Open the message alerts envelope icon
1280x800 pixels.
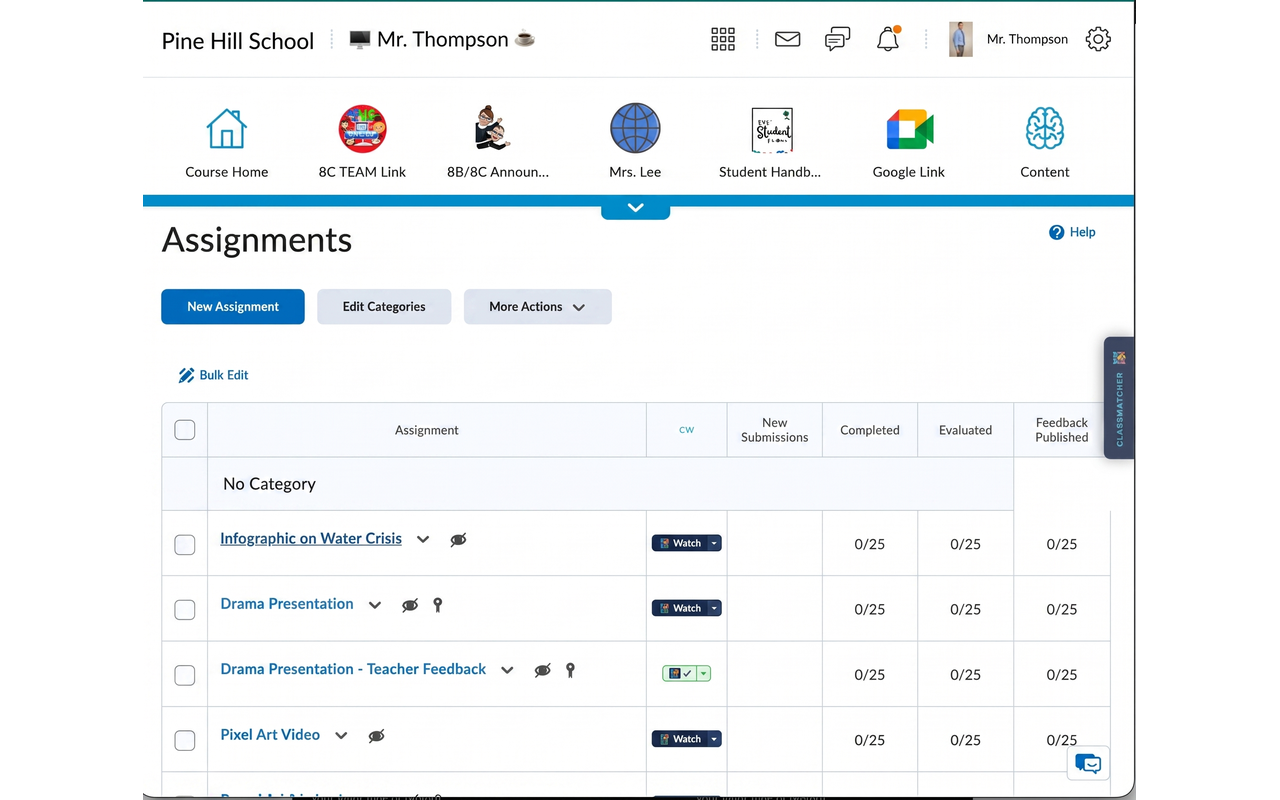click(x=788, y=39)
